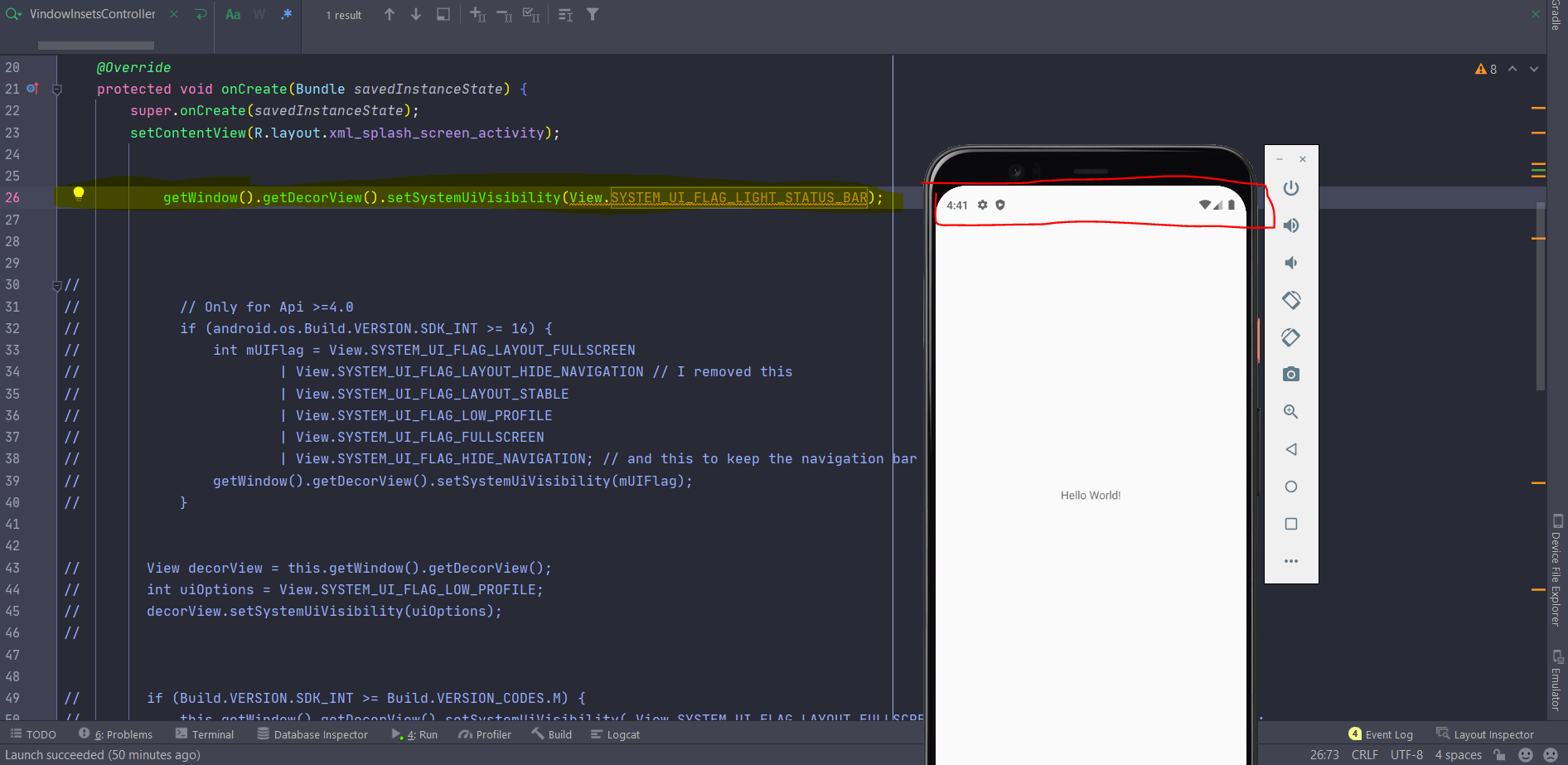The width and height of the screenshot is (1568, 765).
Task: Zoom into the emulator screen
Action: (1290, 411)
